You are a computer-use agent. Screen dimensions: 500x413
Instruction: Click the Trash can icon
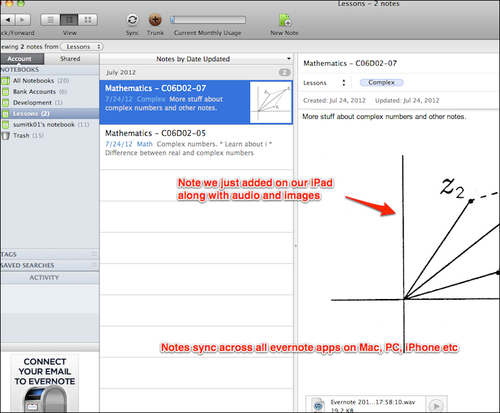pyautogui.click(x=5, y=136)
